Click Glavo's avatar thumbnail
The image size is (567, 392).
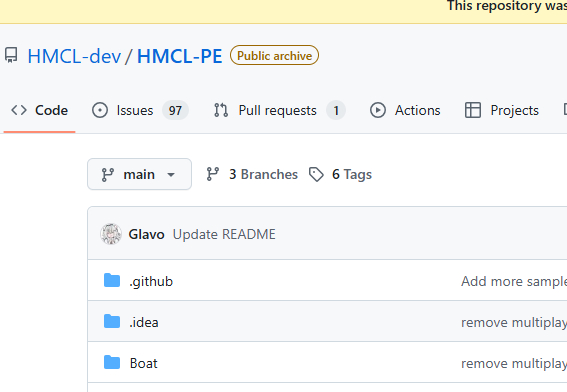coord(111,234)
